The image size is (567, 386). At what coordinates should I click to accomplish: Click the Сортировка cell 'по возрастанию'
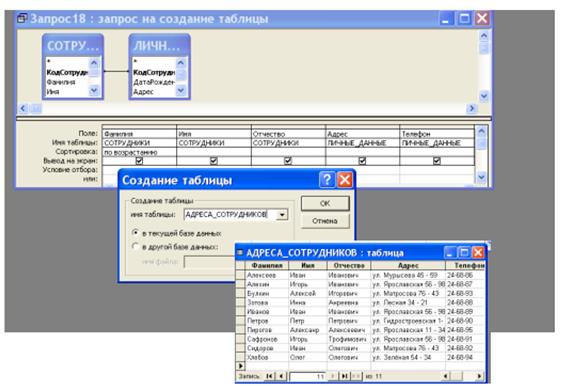(140, 152)
